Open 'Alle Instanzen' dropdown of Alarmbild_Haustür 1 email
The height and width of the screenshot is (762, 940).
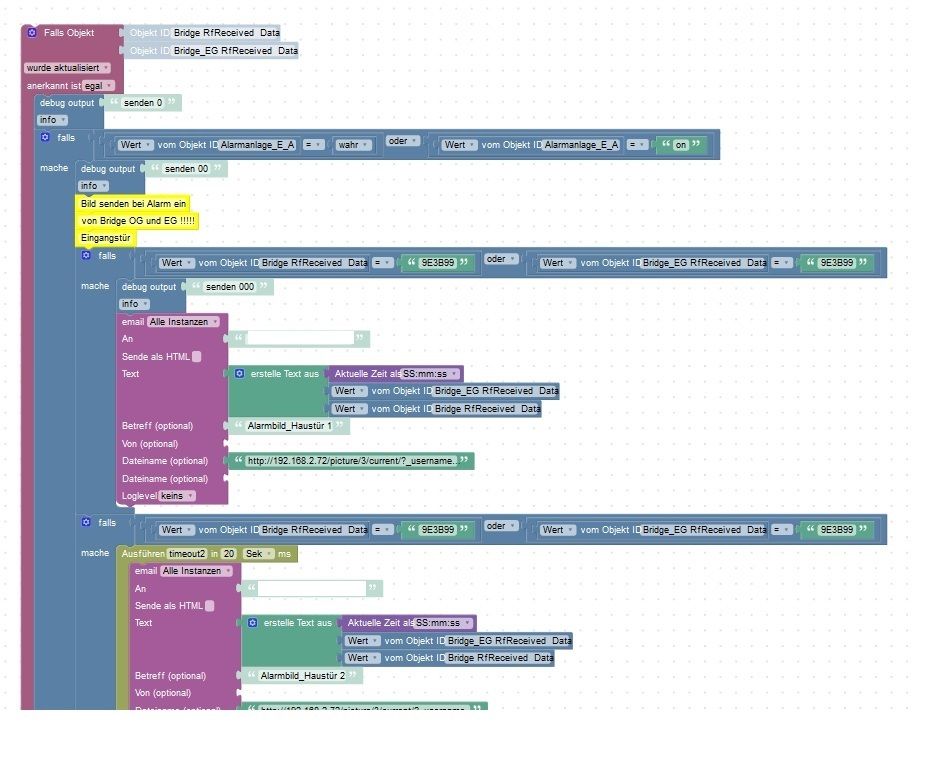(x=183, y=322)
